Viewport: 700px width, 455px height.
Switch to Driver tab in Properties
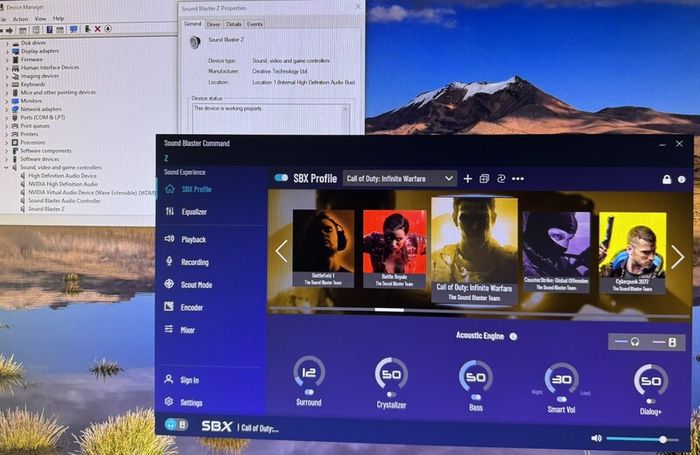coord(213,24)
